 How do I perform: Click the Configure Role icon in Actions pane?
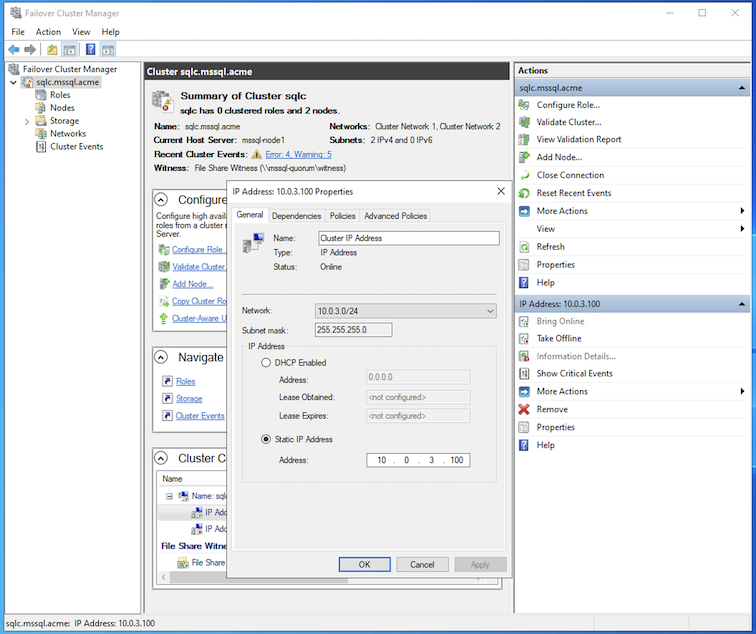pyautogui.click(x=524, y=105)
